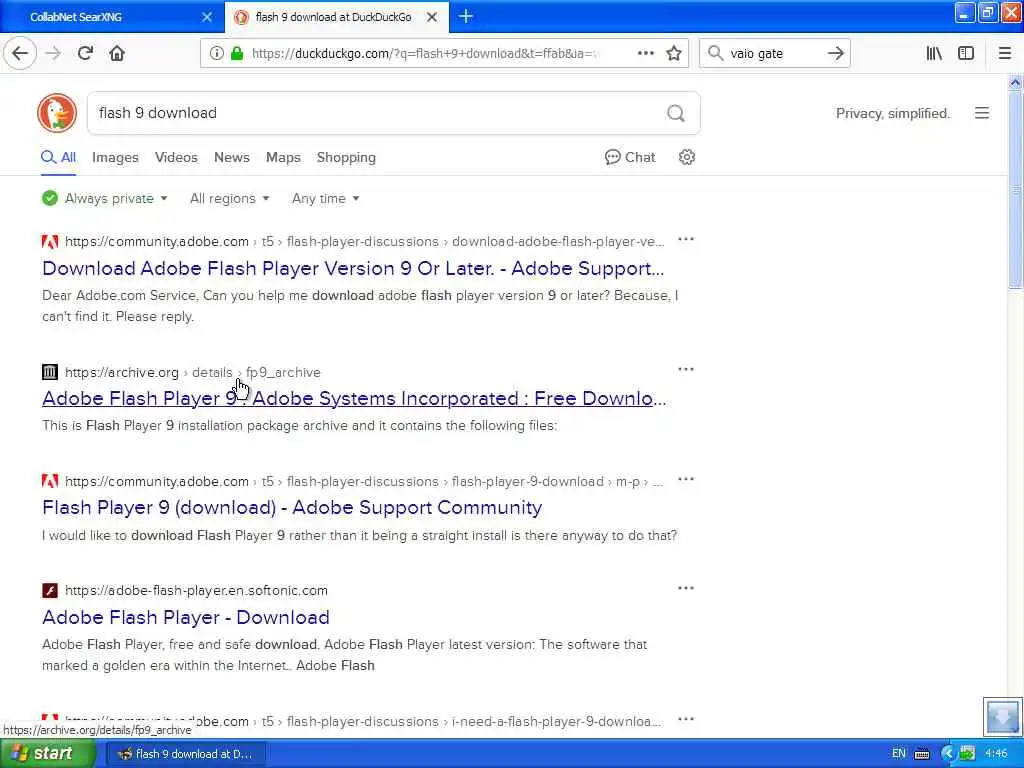Switch to News results
The height and width of the screenshot is (768, 1024).
tap(232, 157)
